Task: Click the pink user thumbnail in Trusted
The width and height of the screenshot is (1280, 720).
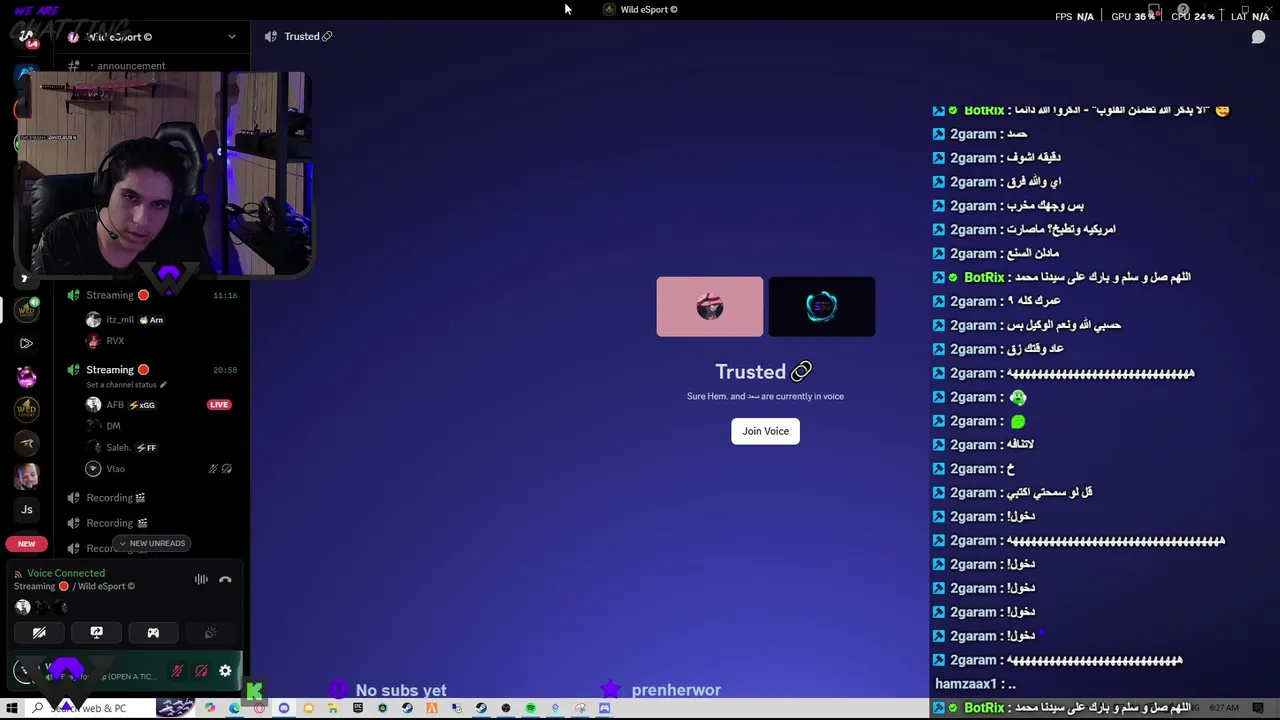Action: [x=710, y=307]
